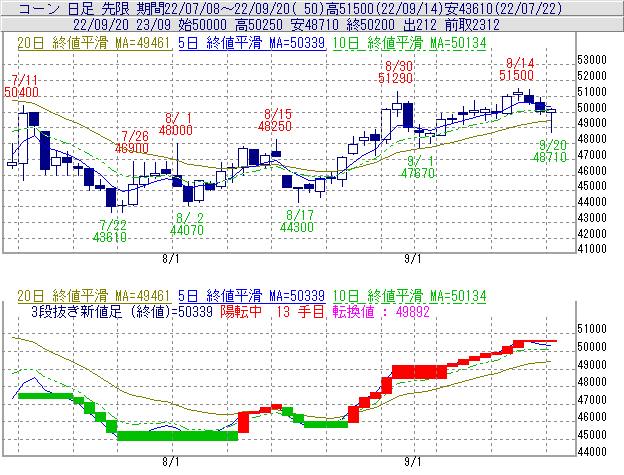Viewport: 624px width, 475px height.
Task: Click the 53000 price axis label
Action: click(x=592, y=60)
